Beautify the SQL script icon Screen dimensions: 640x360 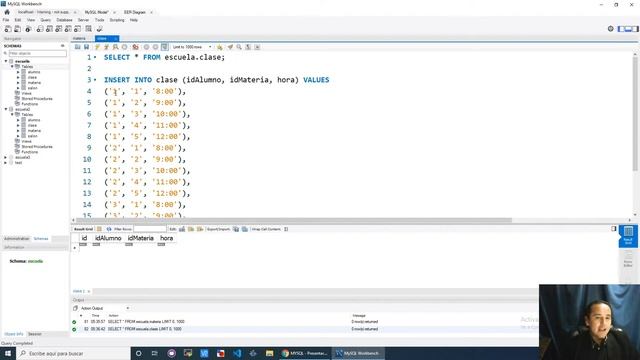click(x=230, y=47)
